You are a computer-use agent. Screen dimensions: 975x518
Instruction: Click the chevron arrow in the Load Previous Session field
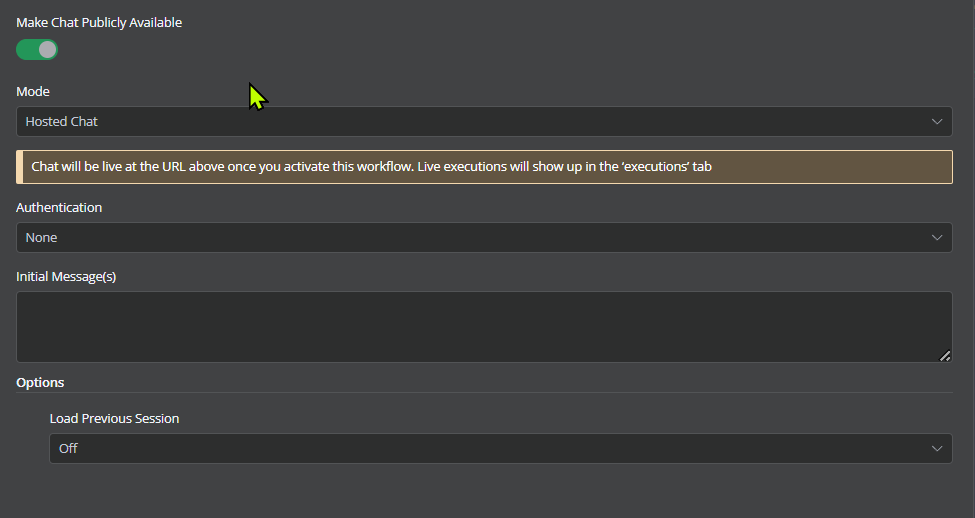[x=936, y=448]
